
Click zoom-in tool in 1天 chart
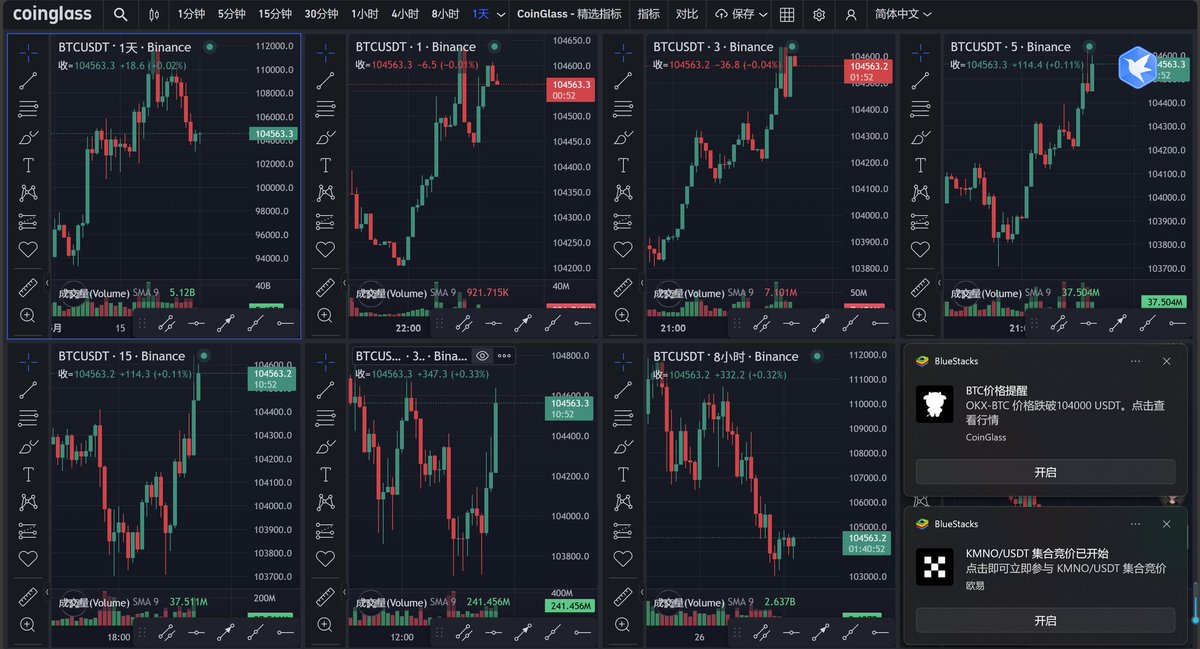click(x=28, y=315)
